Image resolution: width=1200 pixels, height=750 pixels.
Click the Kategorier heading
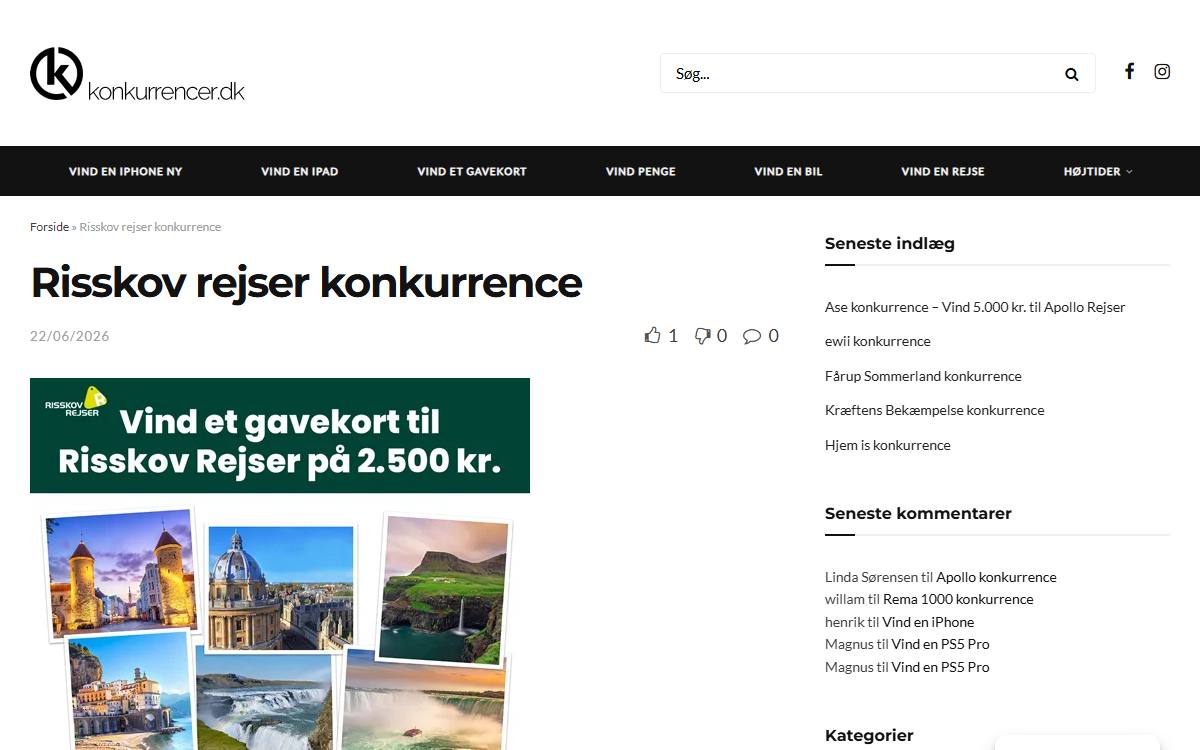click(869, 735)
